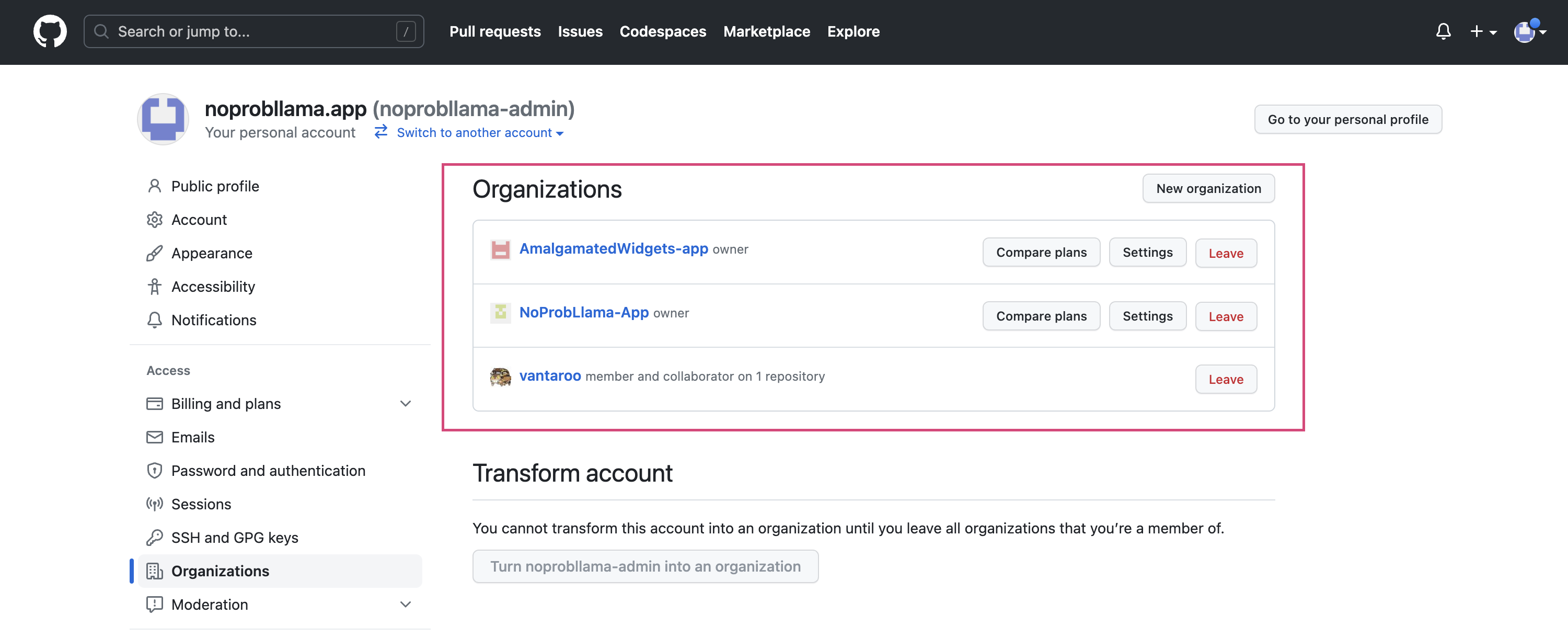Click the Sessions broadcast icon
This screenshot has height=638, width=1568.
click(155, 504)
